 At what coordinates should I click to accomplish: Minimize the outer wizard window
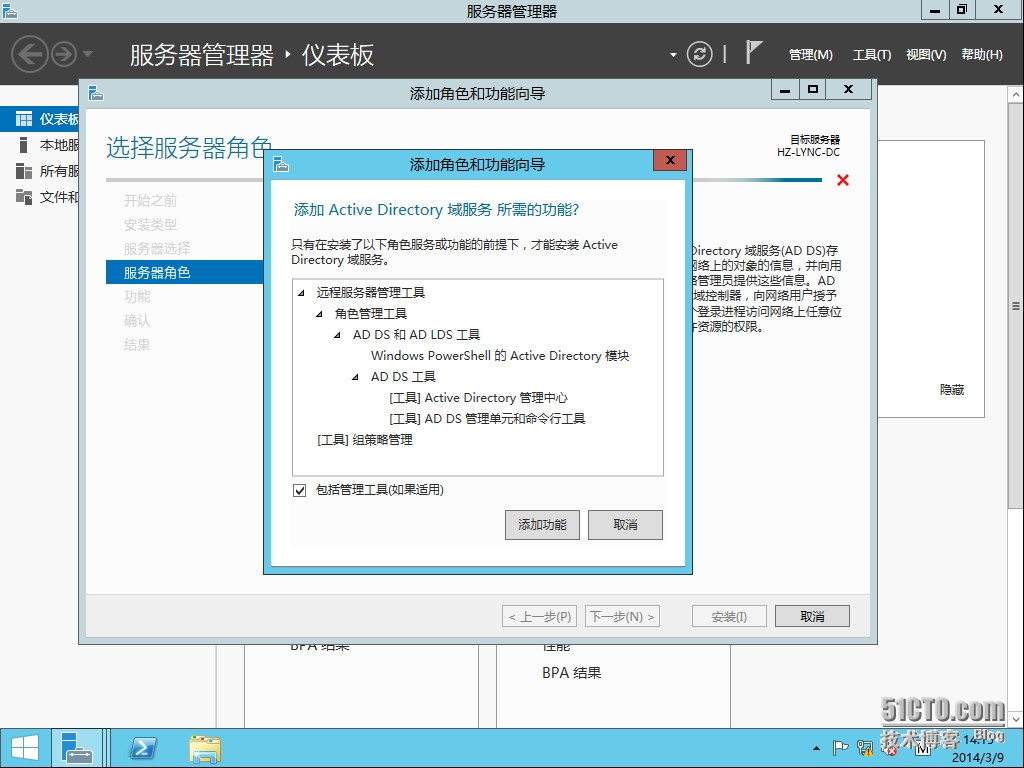pyautogui.click(x=785, y=89)
